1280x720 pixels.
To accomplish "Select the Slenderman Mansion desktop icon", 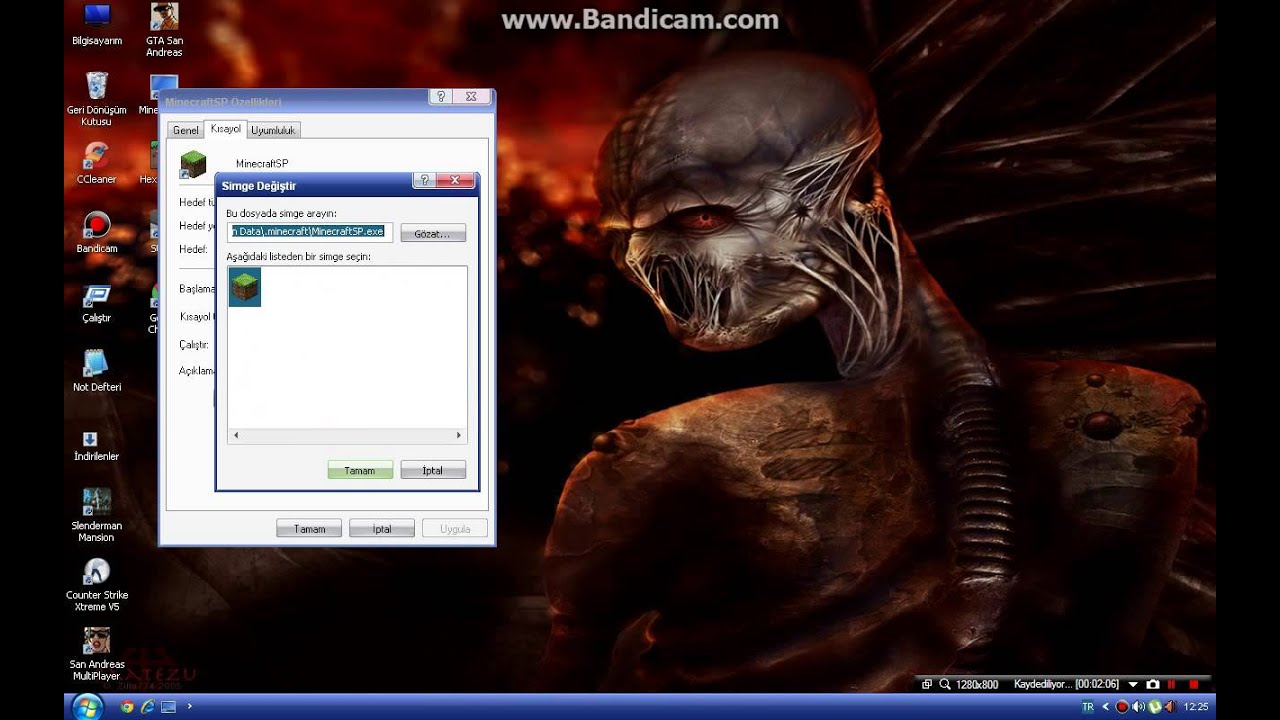I will tap(97, 515).
